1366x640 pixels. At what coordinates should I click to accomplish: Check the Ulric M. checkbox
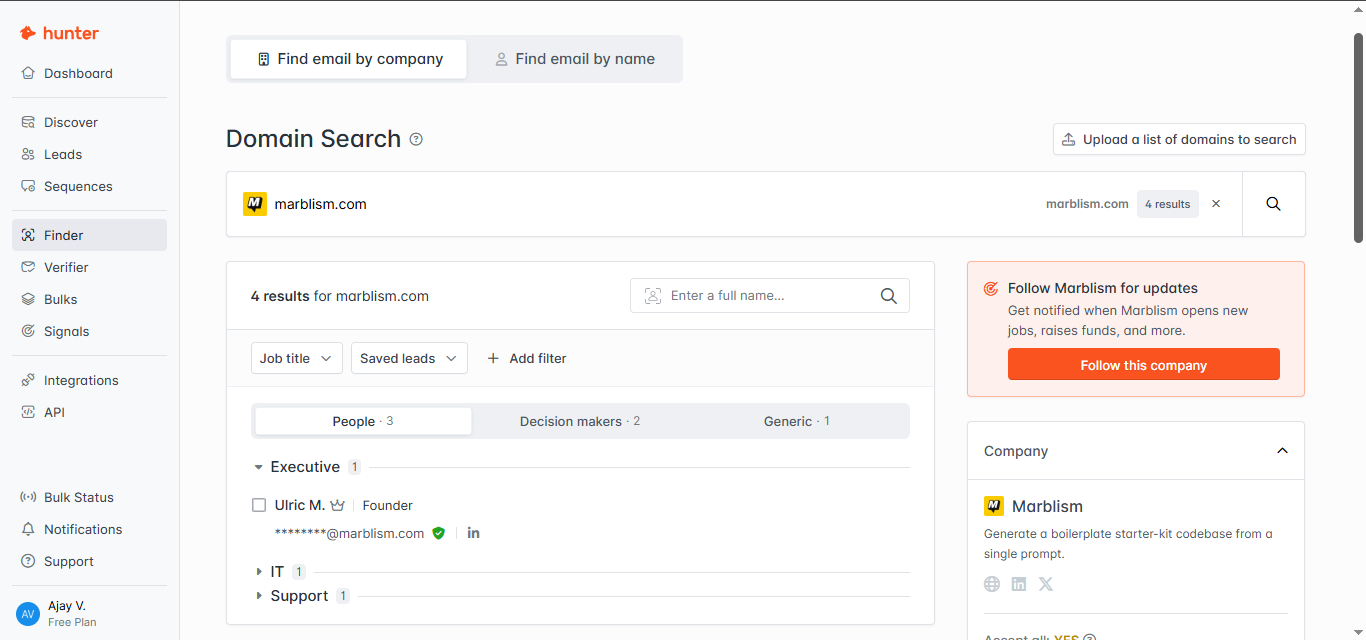click(x=259, y=505)
